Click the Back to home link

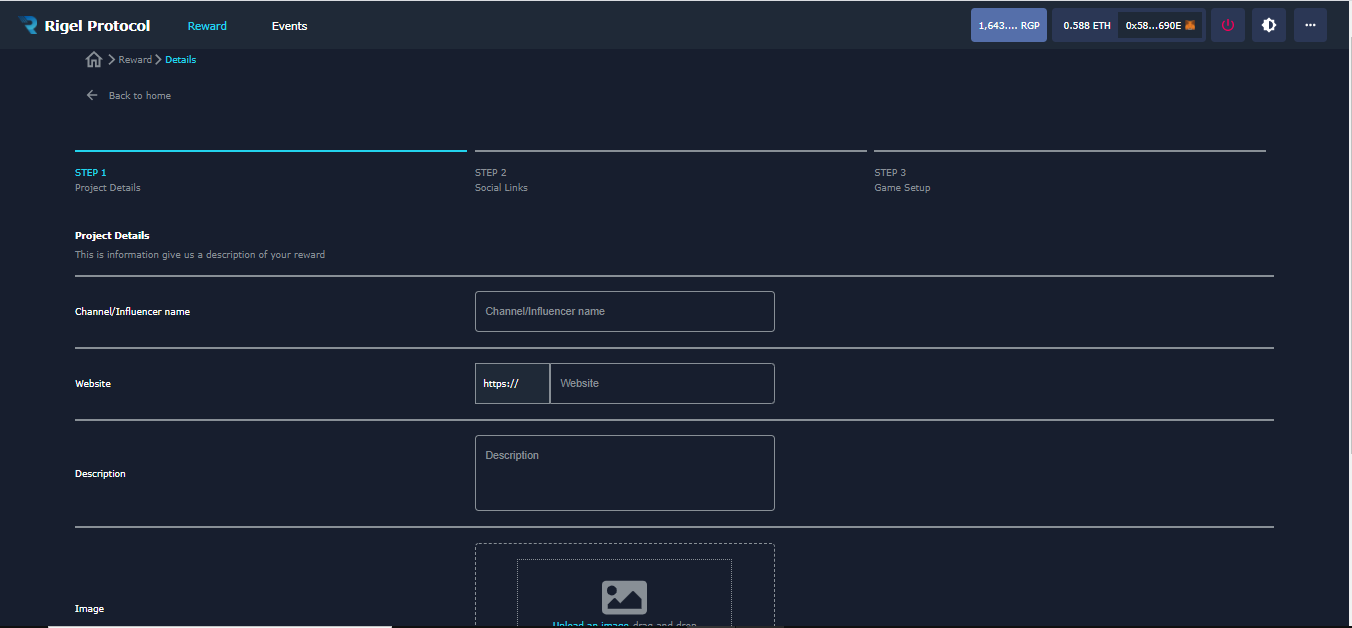click(139, 96)
